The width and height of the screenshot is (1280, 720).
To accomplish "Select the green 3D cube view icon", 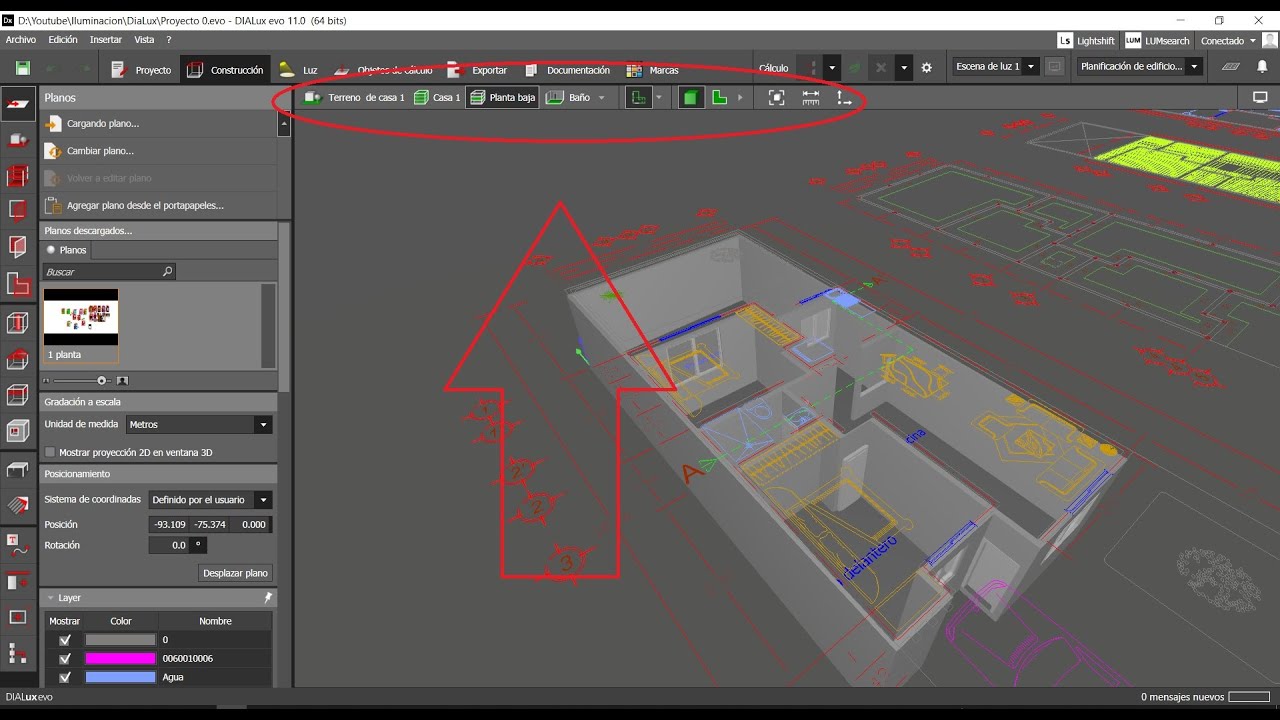I will (689, 97).
